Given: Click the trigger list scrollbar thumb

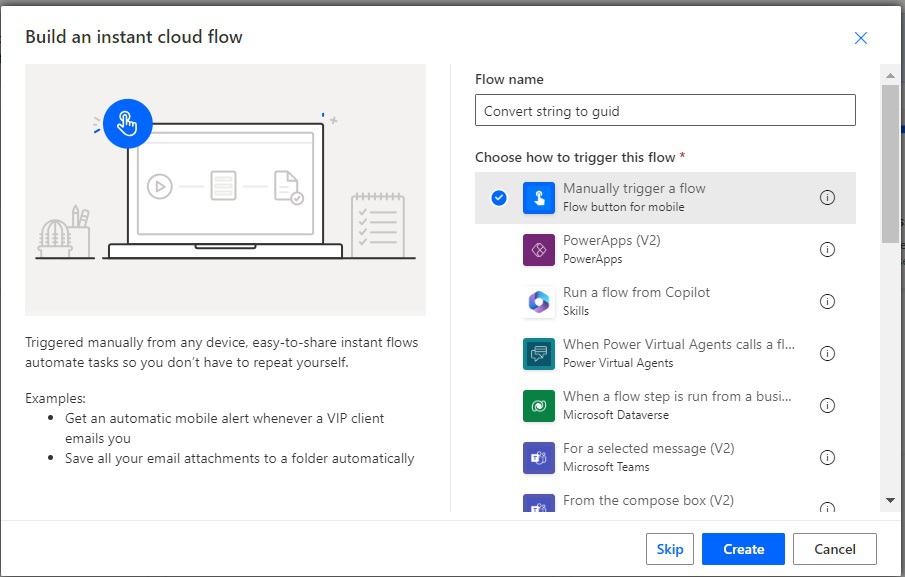Looking at the screenshot, I should tap(890, 164).
